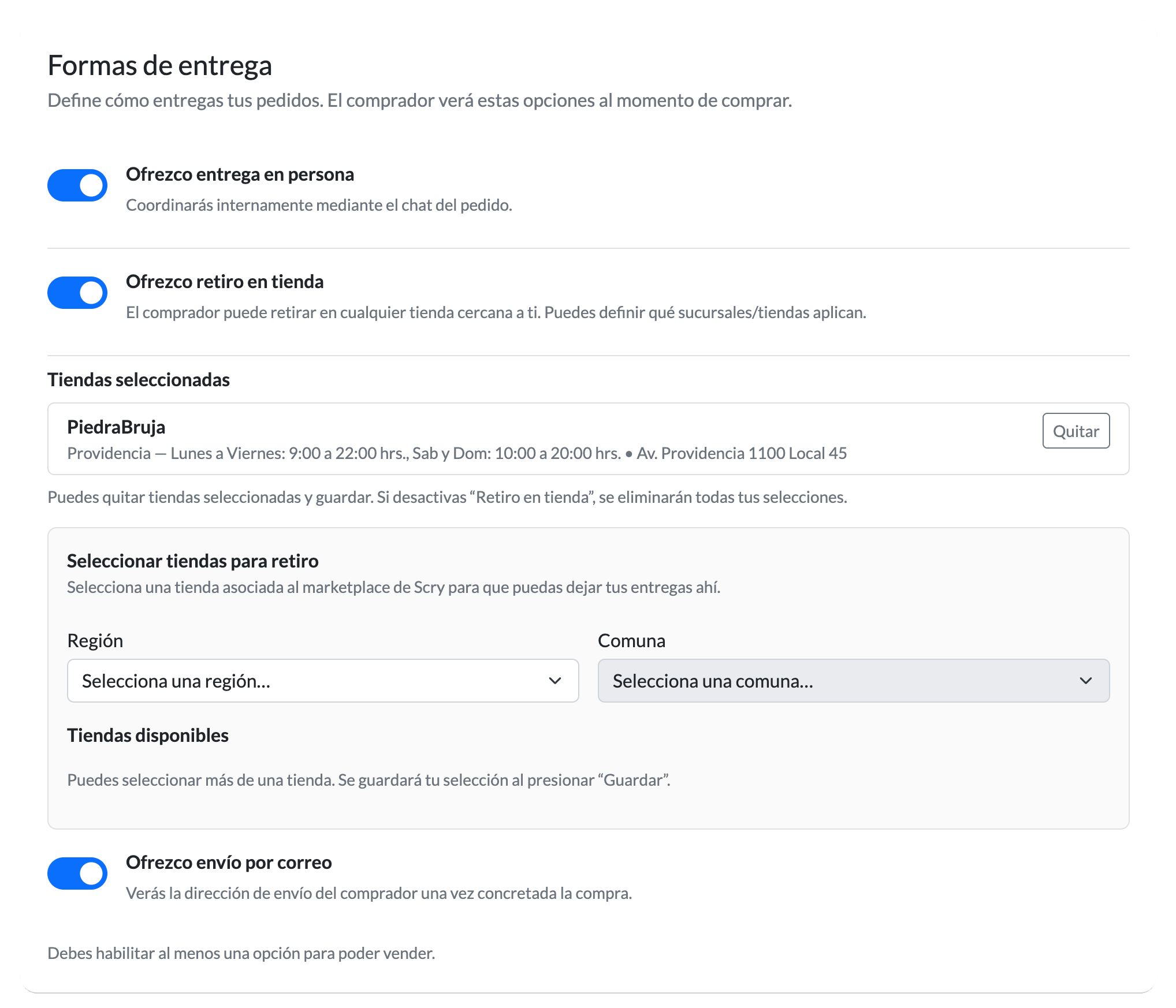Viewport: 1176px width, 1008px height.
Task: Click the "Debes habilitar al menos una opción" note
Action: click(x=241, y=953)
